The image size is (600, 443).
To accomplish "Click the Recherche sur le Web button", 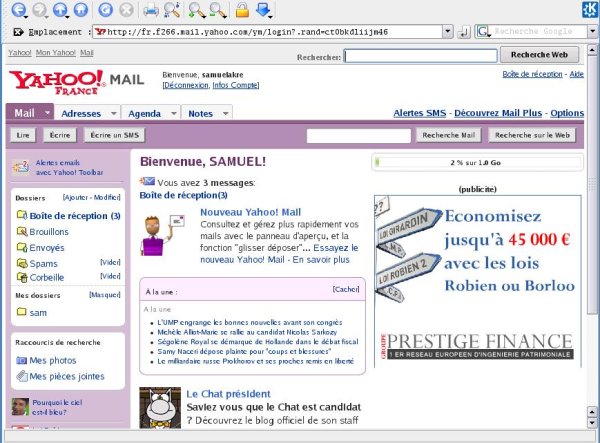I will [x=532, y=135].
